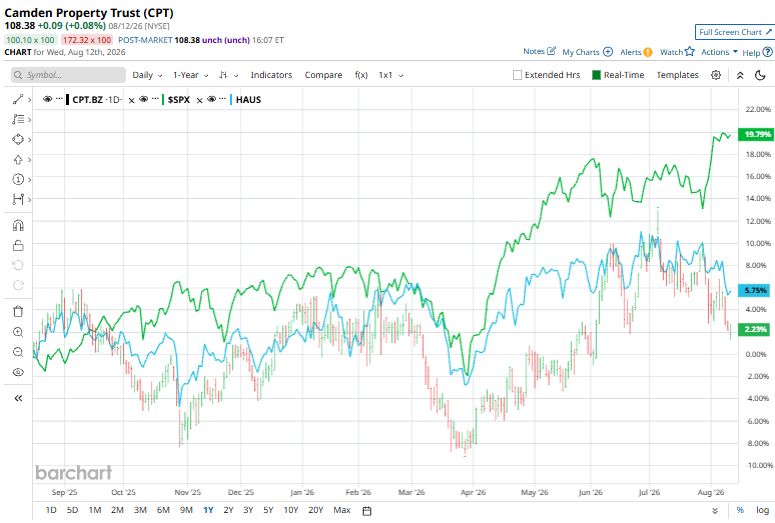Select the 1D time range

point(51,510)
